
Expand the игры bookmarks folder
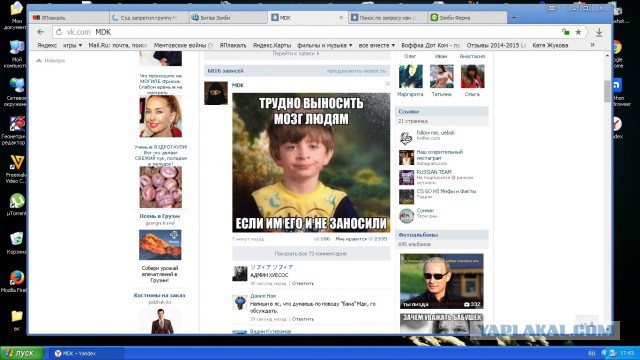(72, 45)
